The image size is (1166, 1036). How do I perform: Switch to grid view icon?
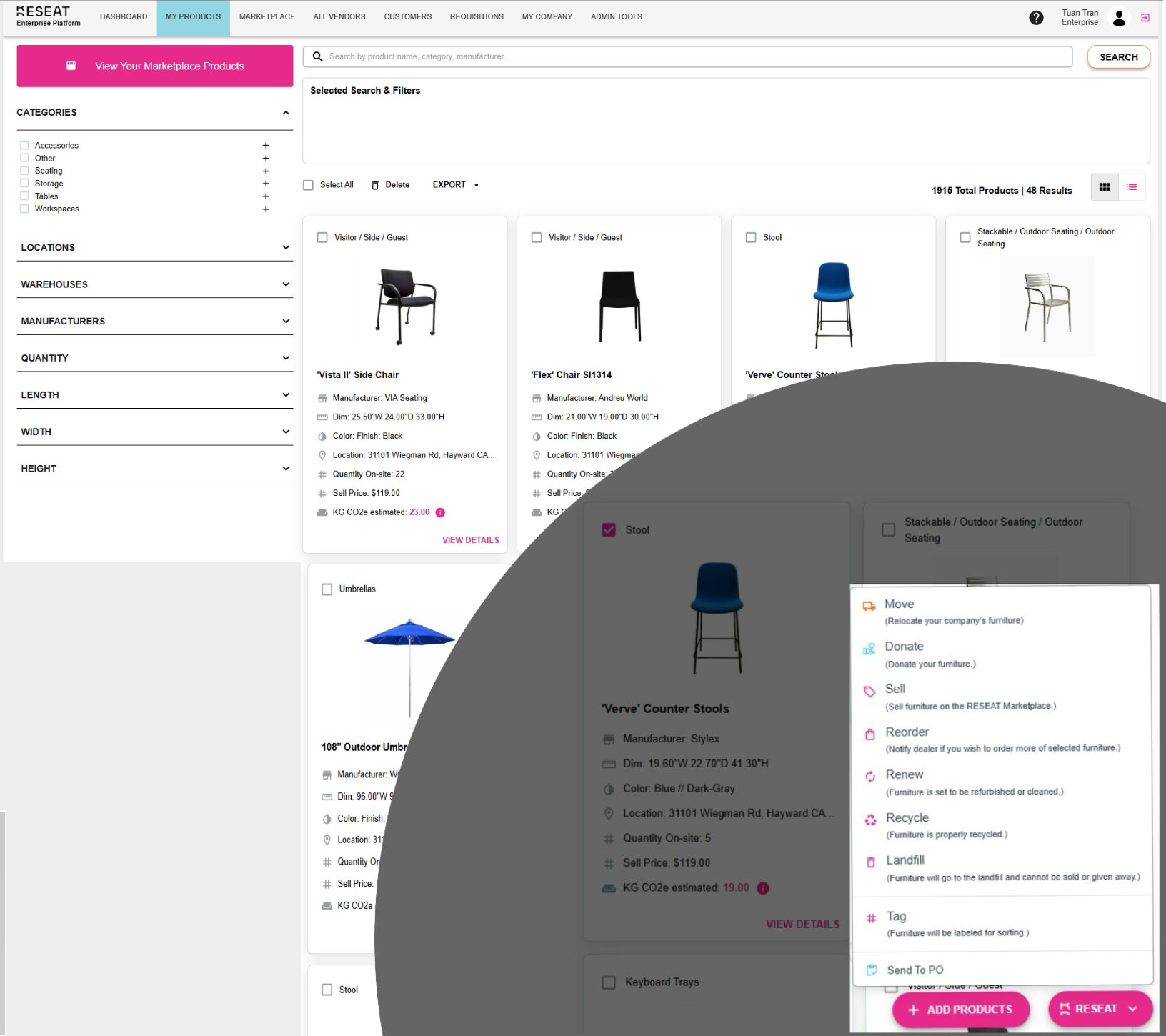pyautogui.click(x=1105, y=187)
